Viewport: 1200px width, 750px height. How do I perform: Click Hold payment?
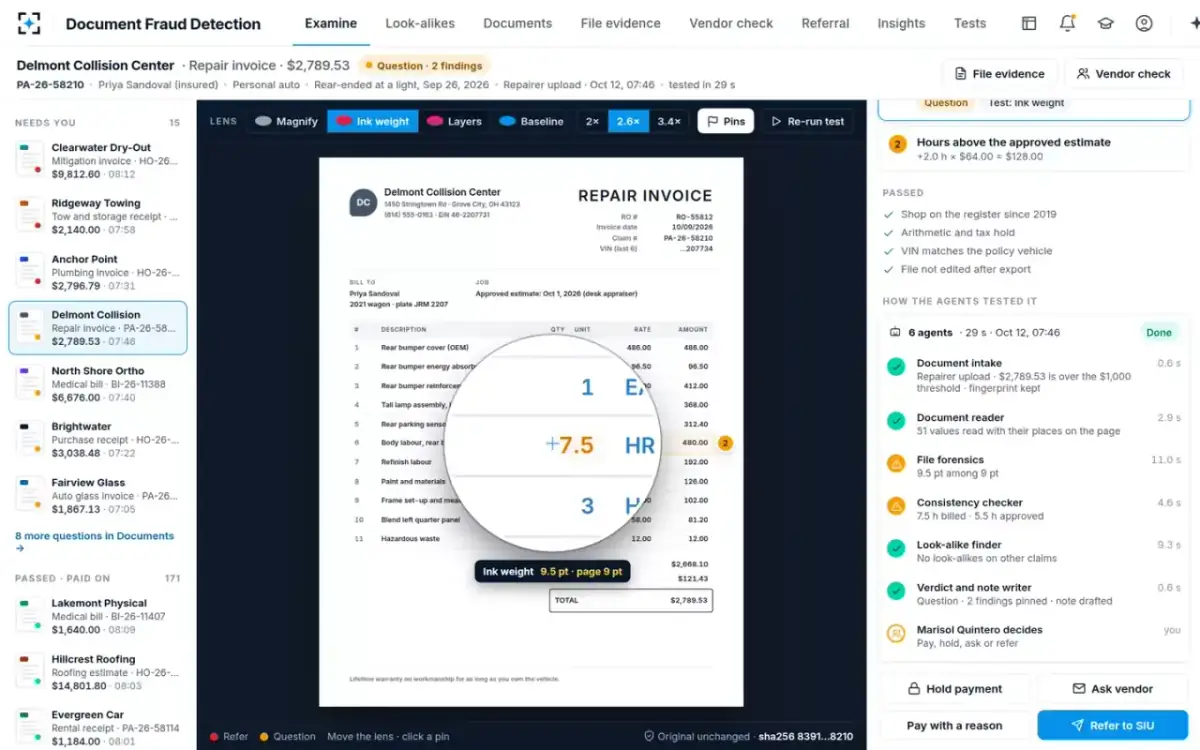(954, 689)
